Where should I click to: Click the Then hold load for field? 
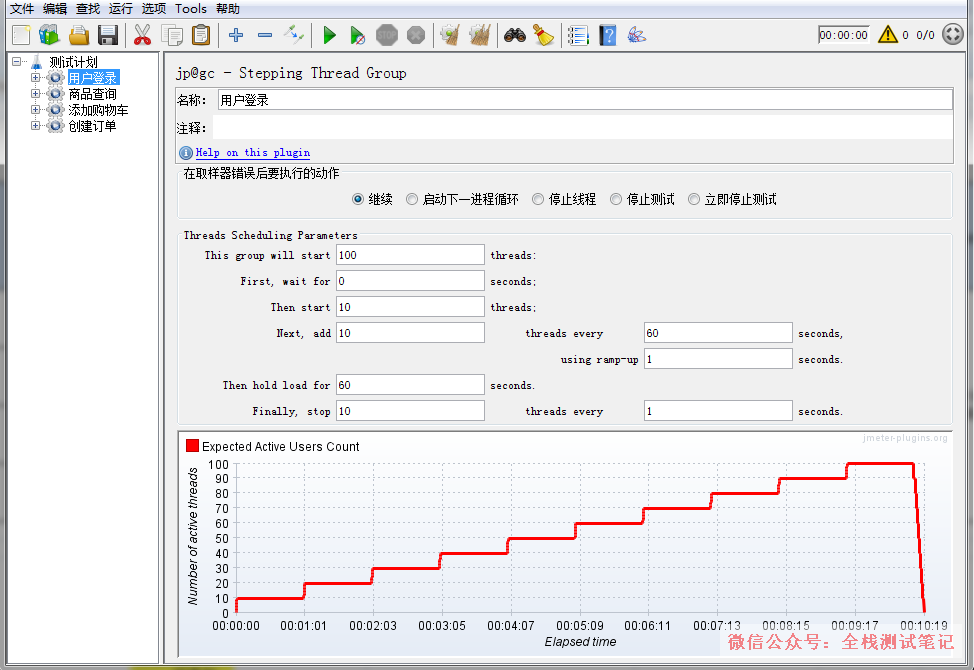[410, 386]
